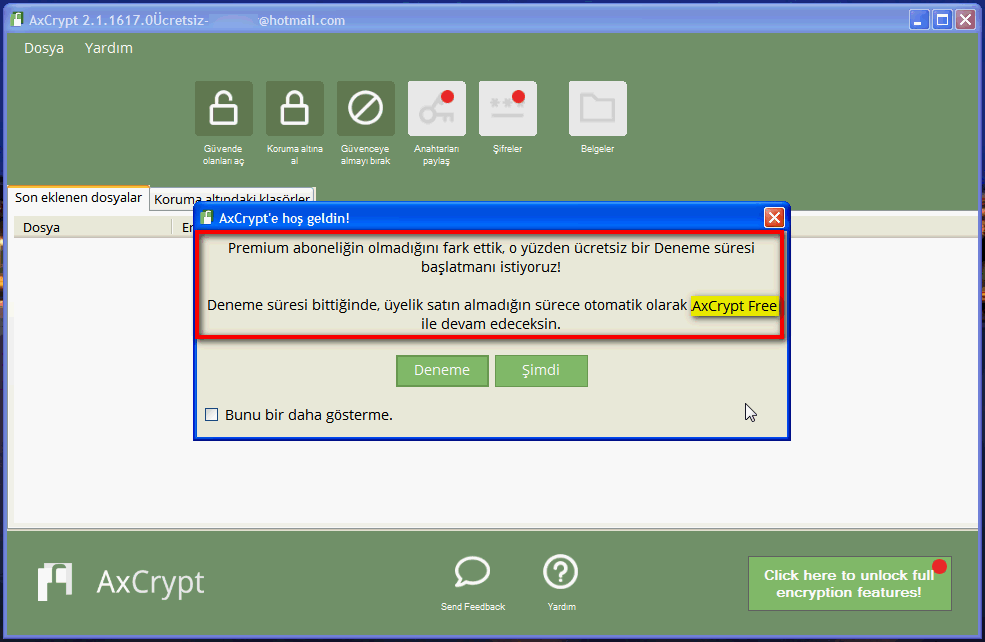Close the AxCrypt'e hoş geldin dialog
Image resolution: width=985 pixels, height=642 pixels.
[x=774, y=217]
